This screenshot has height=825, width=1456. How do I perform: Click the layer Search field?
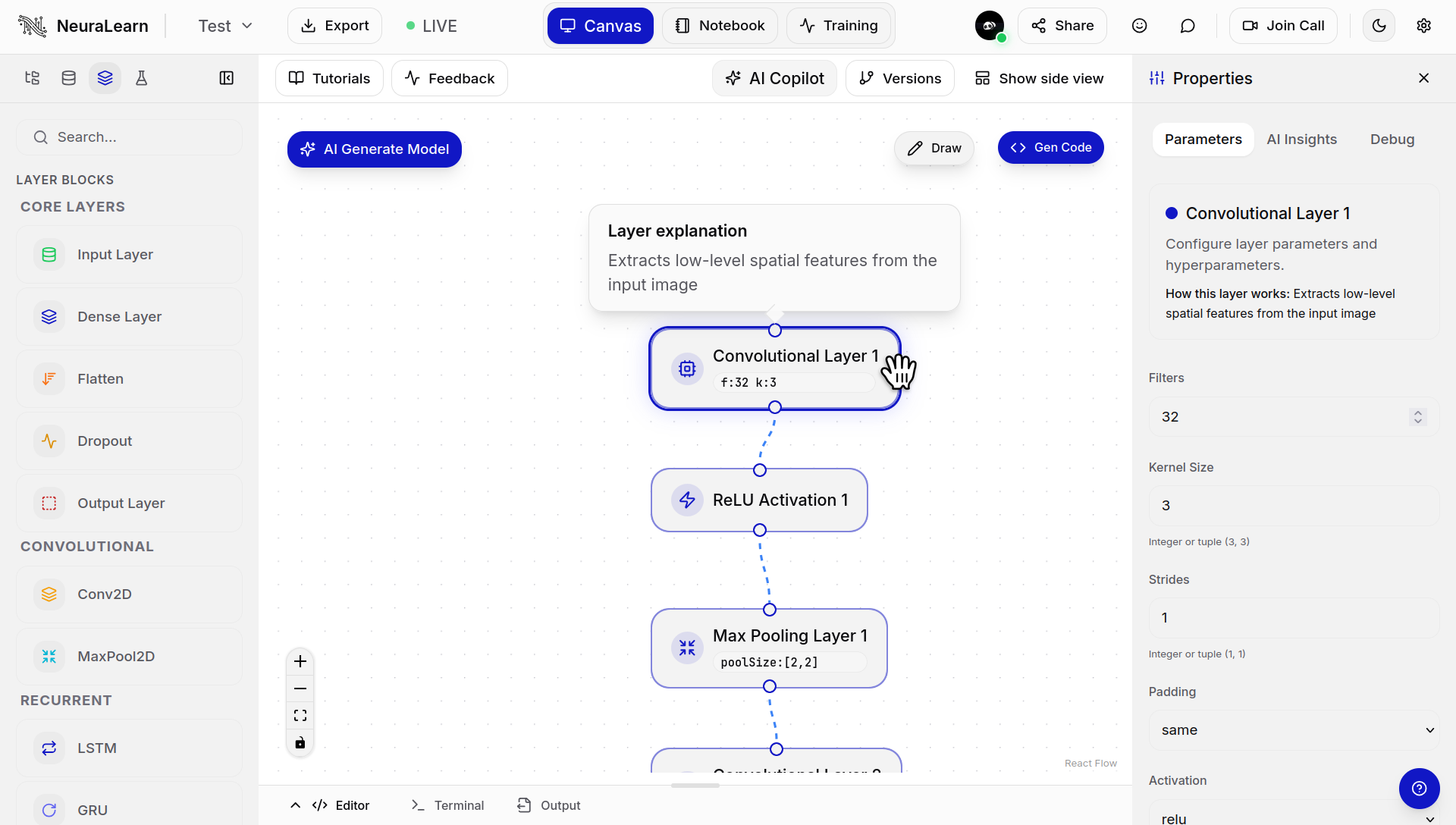click(129, 137)
